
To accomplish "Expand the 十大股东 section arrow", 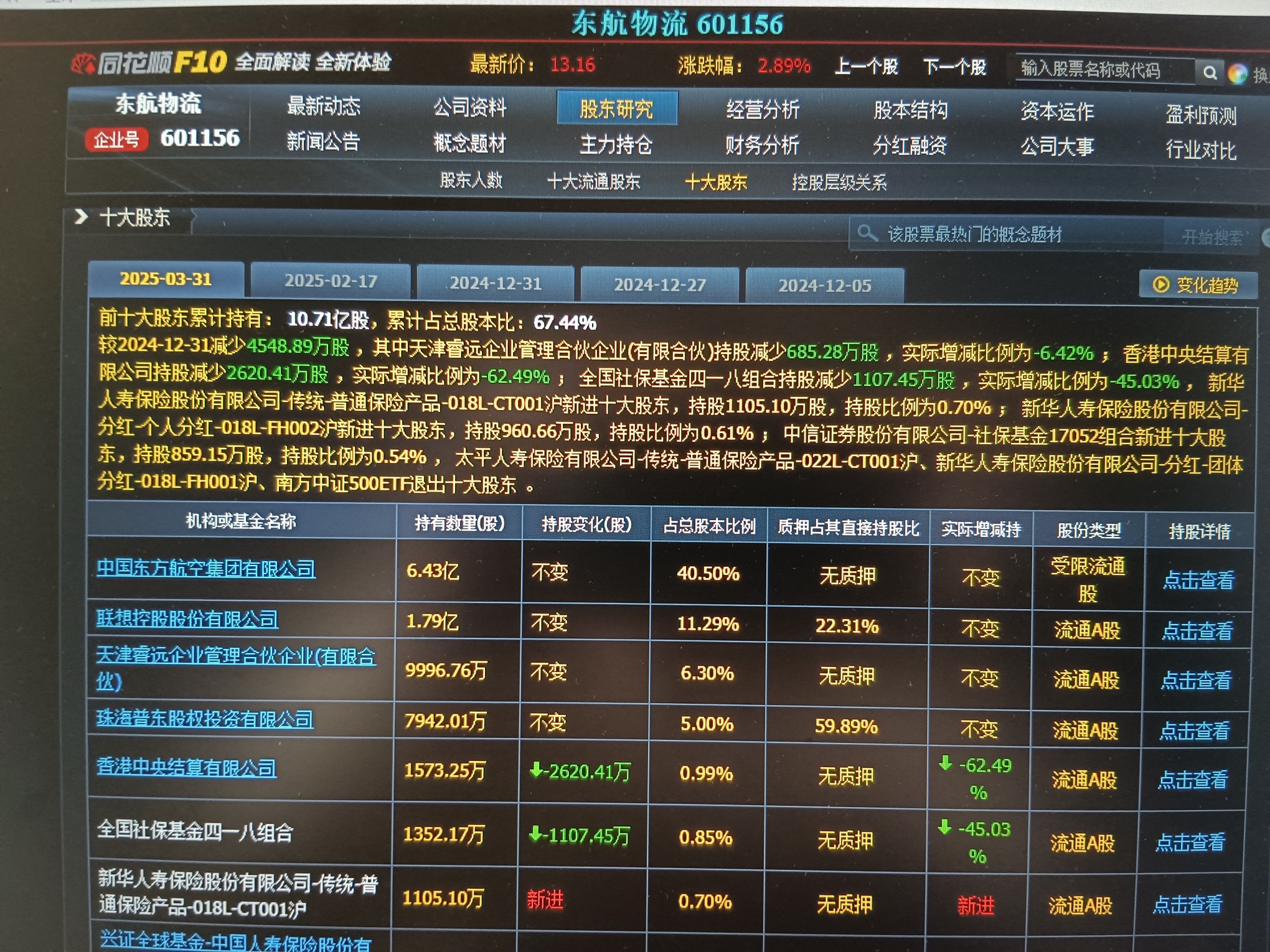I will (x=81, y=217).
